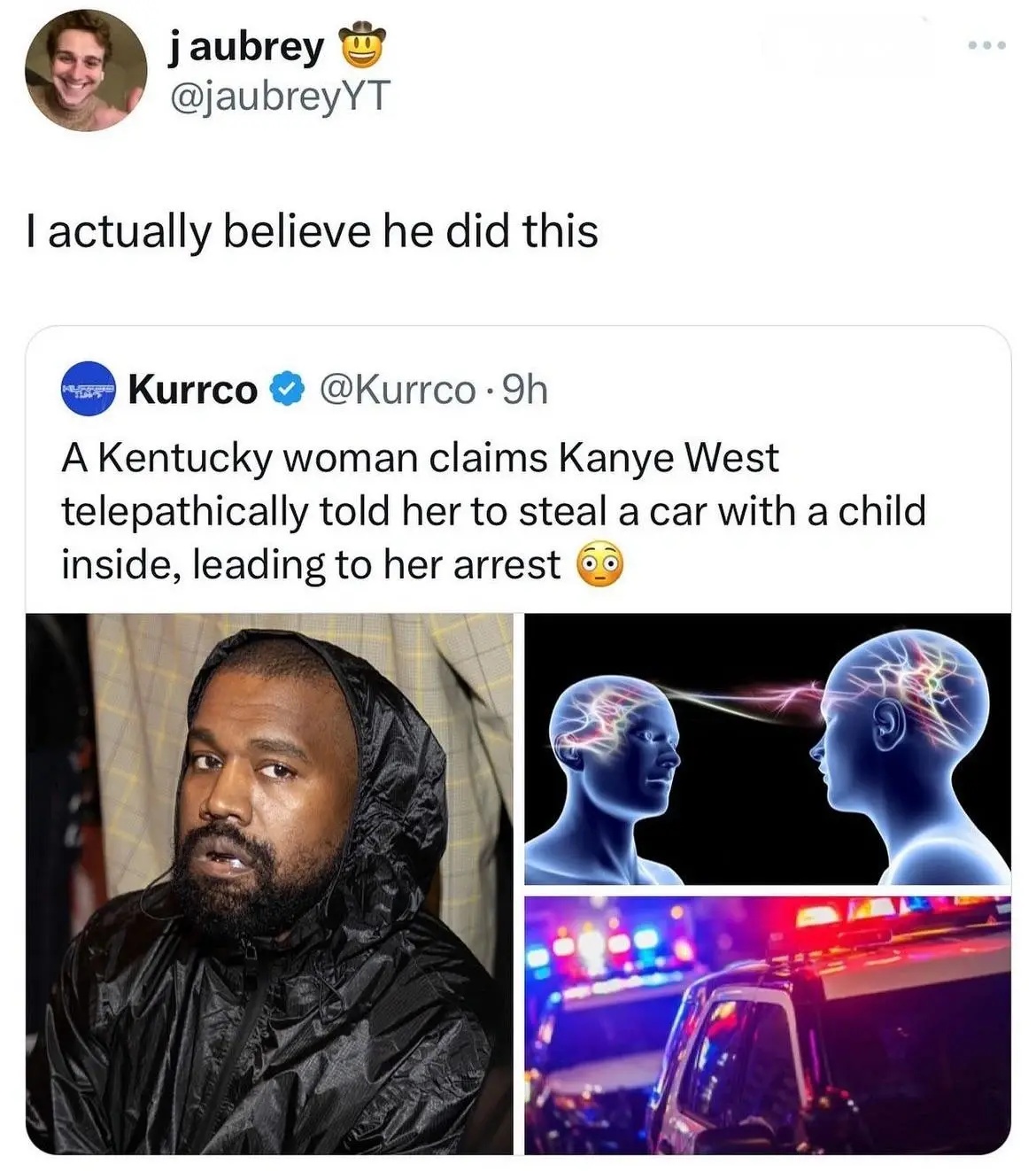The image size is (1036, 1171).
Task: Open Kurrco's blue profile avatar
Action: click(x=89, y=388)
